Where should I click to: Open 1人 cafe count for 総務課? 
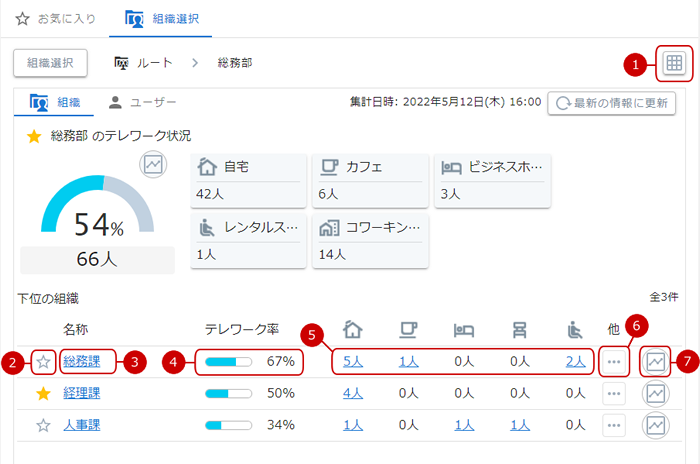tap(408, 361)
